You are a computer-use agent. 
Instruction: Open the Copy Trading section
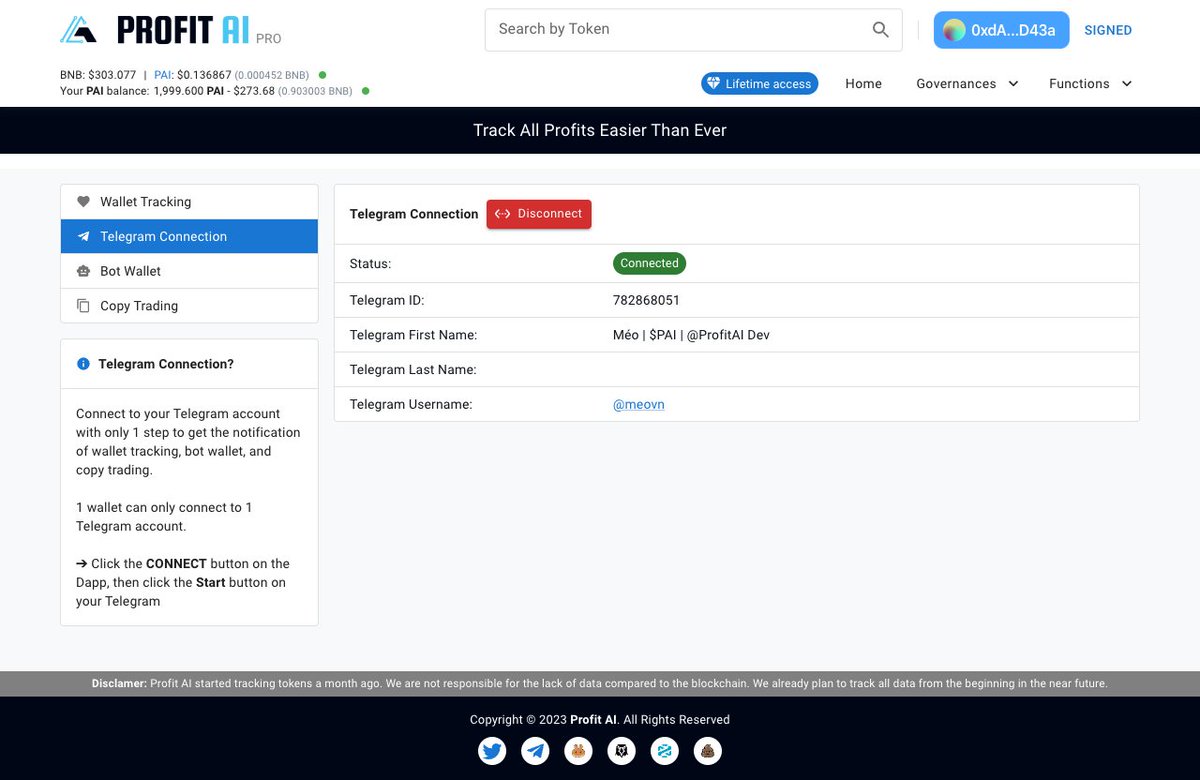pos(189,306)
